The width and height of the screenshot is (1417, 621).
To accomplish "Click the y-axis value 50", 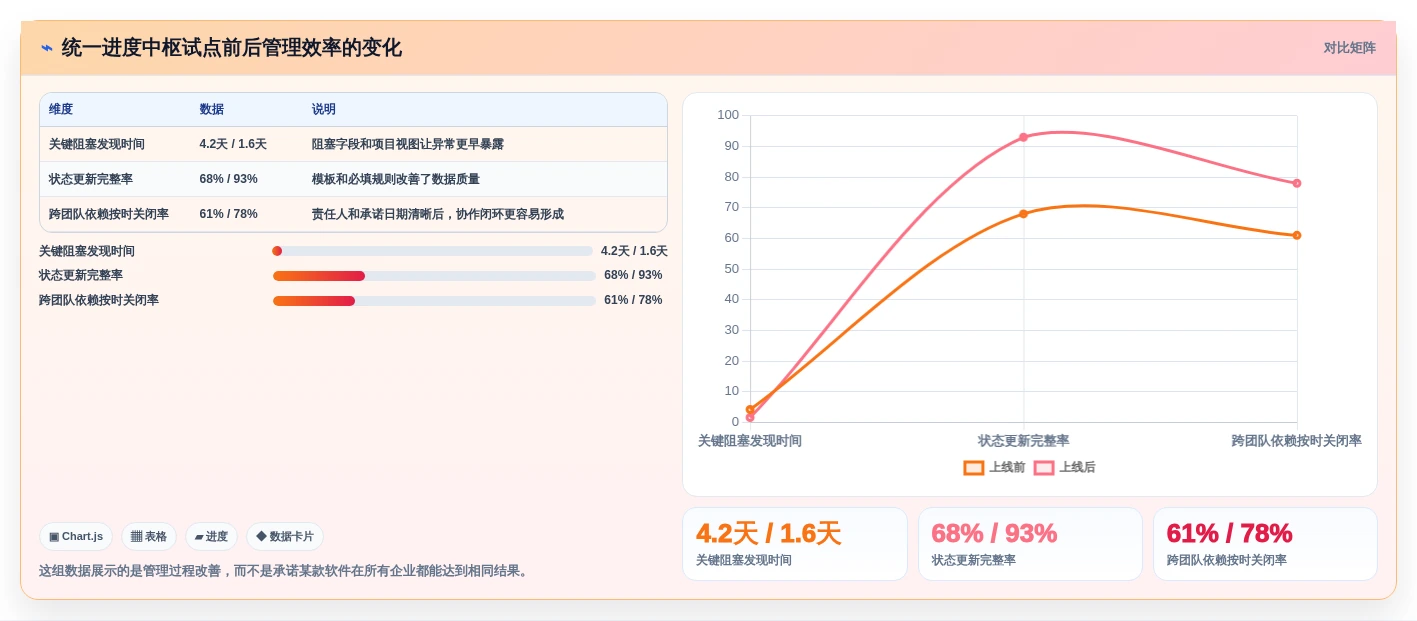I will [731, 269].
